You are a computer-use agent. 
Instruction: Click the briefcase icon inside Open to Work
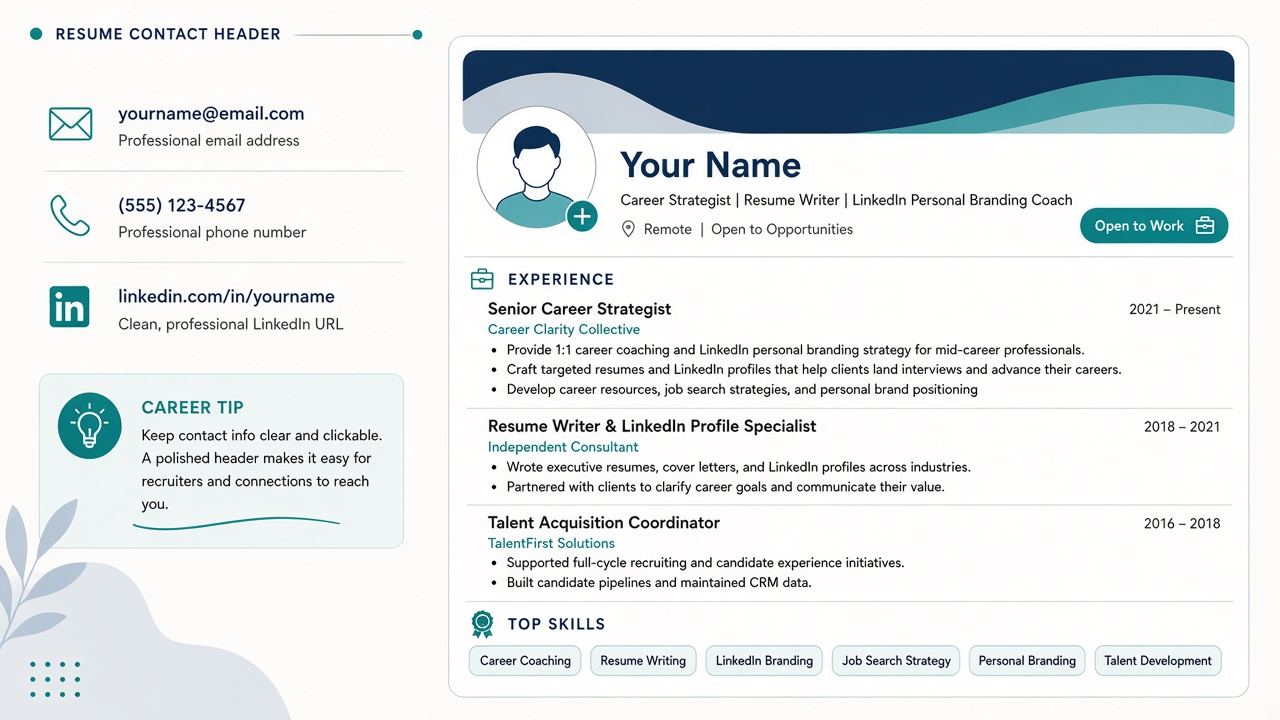(x=1205, y=226)
